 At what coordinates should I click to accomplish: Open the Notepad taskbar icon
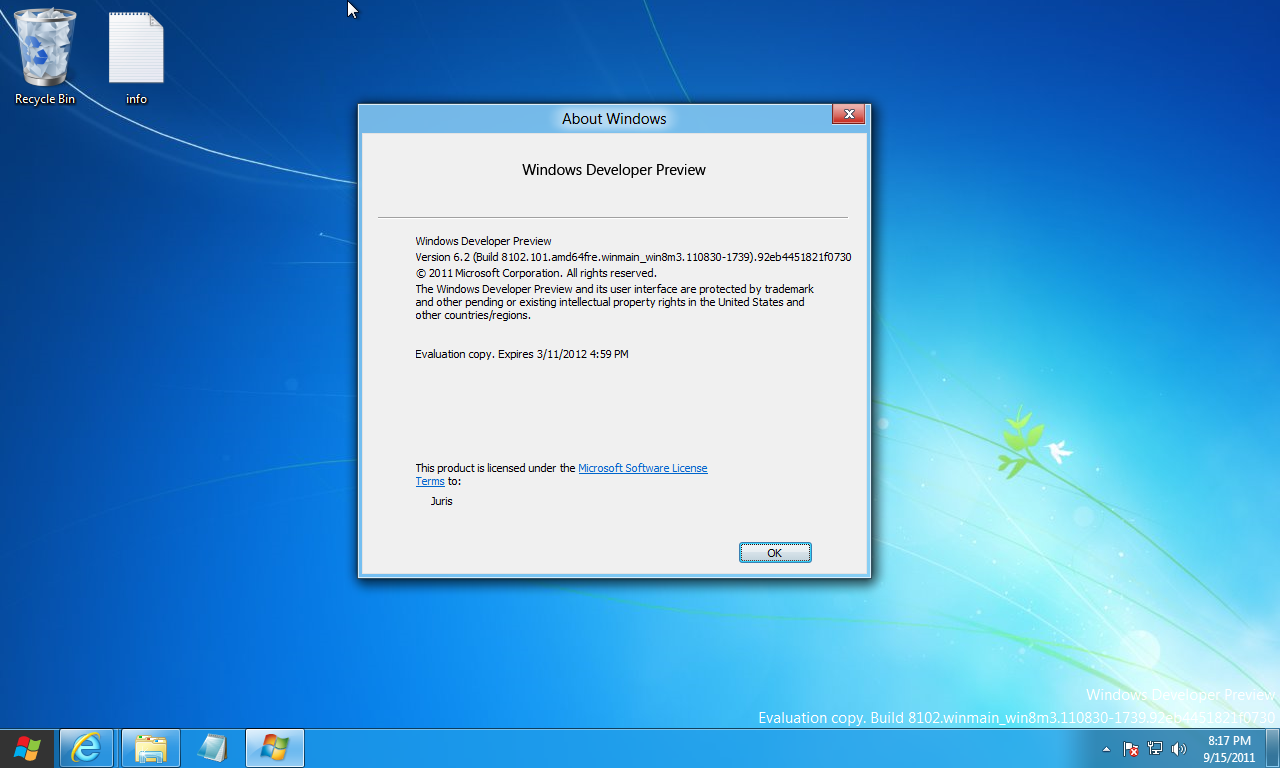(x=213, y=748)
